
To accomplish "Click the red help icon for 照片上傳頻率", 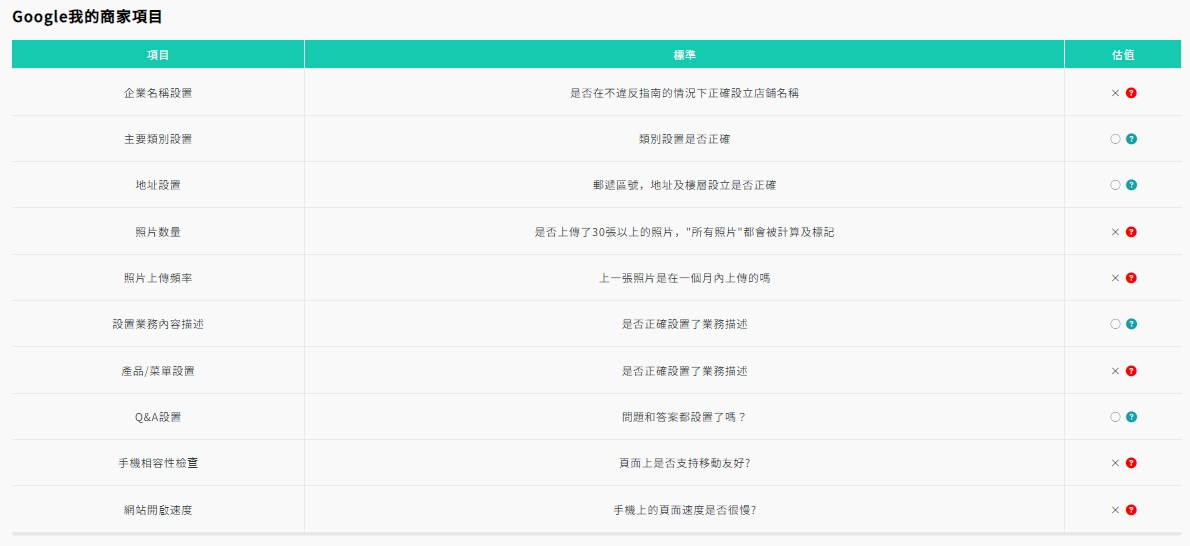I will coord(1131,278).
